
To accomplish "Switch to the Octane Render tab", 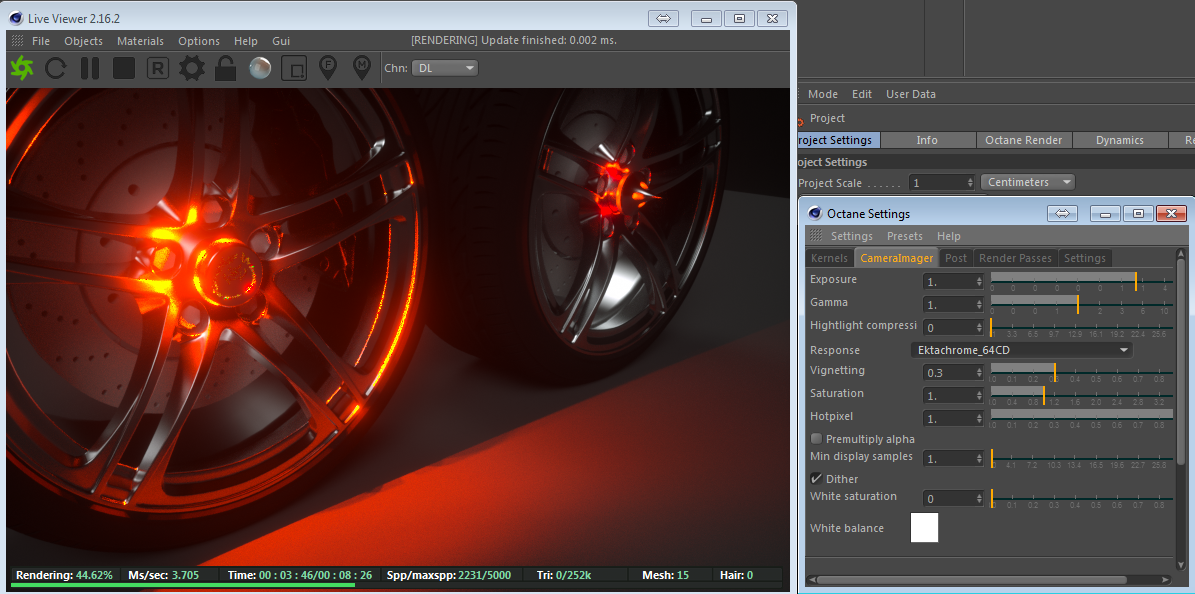I will (1024, 140).
